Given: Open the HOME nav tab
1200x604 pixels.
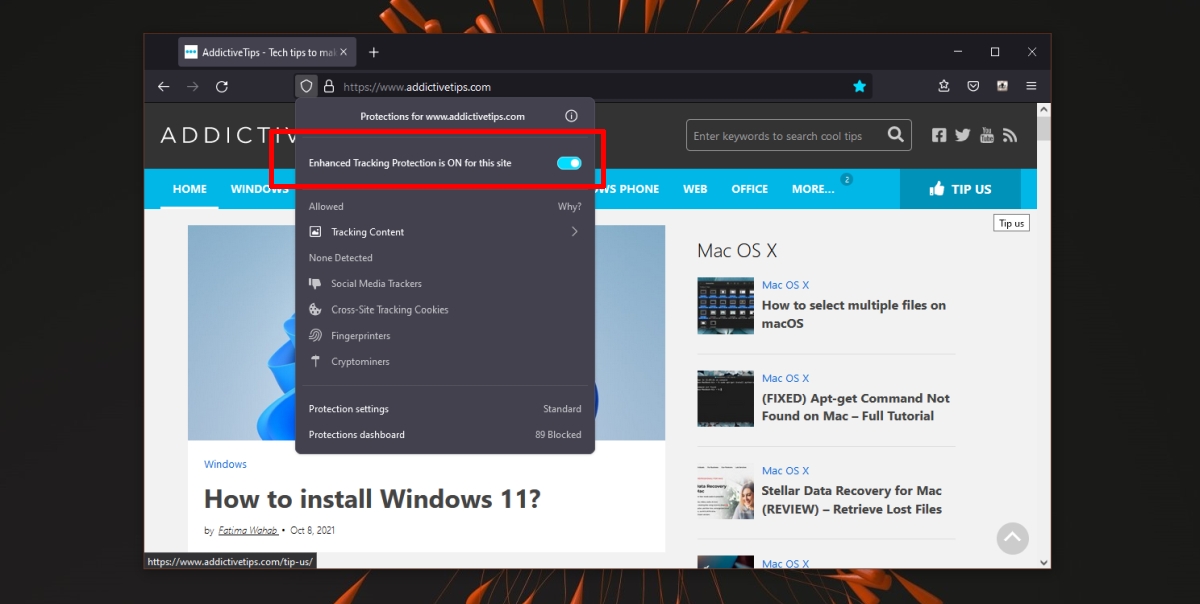Looking at the screenshot, I should point(190,189).
